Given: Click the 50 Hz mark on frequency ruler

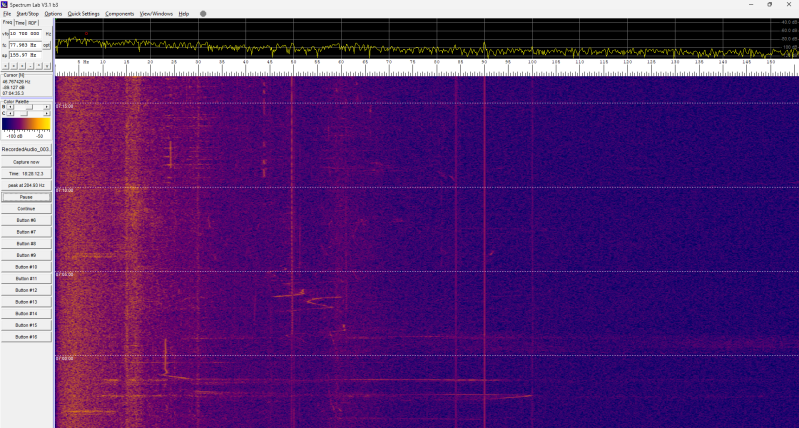Looking at the screenshot, I should point(293,62).
